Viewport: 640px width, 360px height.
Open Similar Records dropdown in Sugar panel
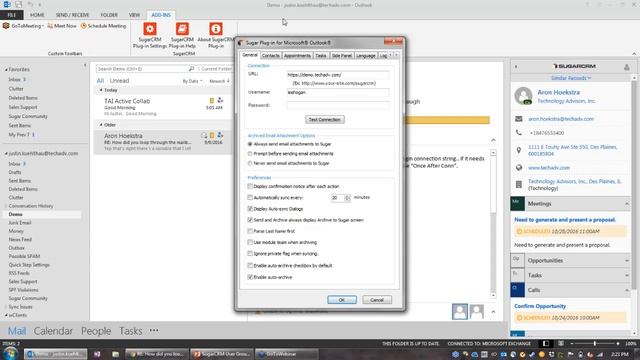pos(571,78)
